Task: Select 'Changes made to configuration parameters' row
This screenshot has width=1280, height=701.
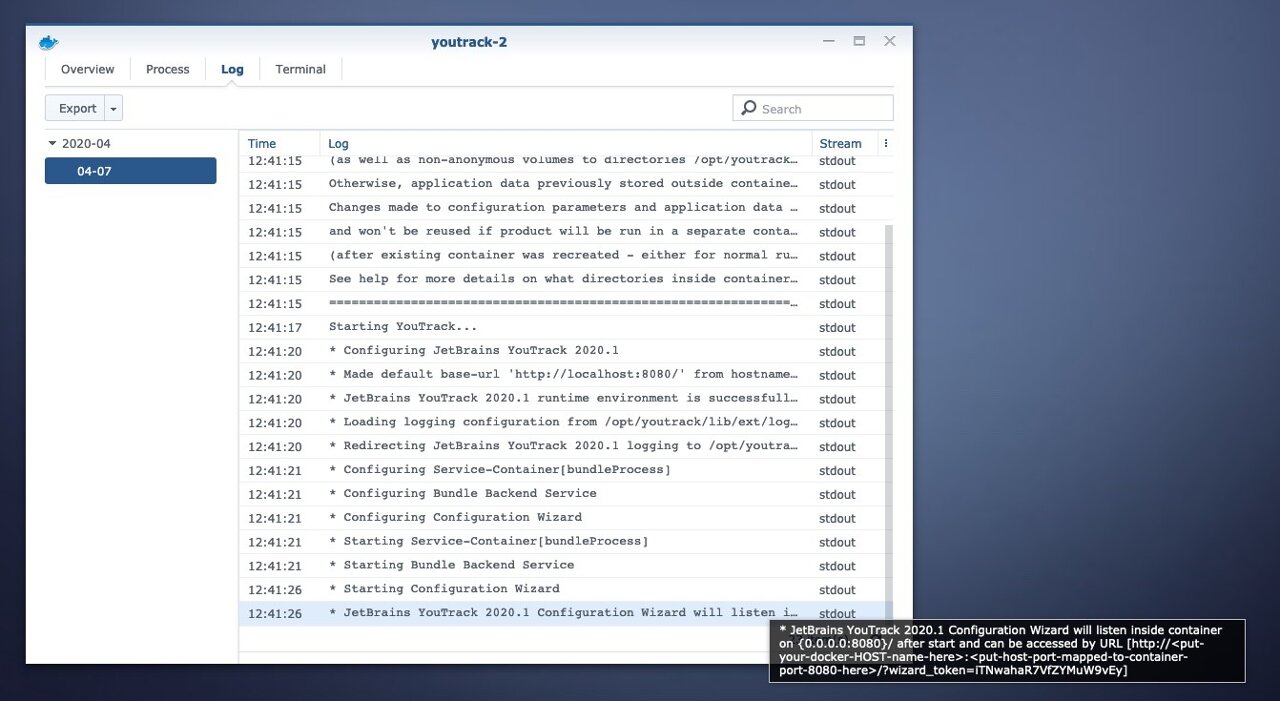Action: coord(562,208)
